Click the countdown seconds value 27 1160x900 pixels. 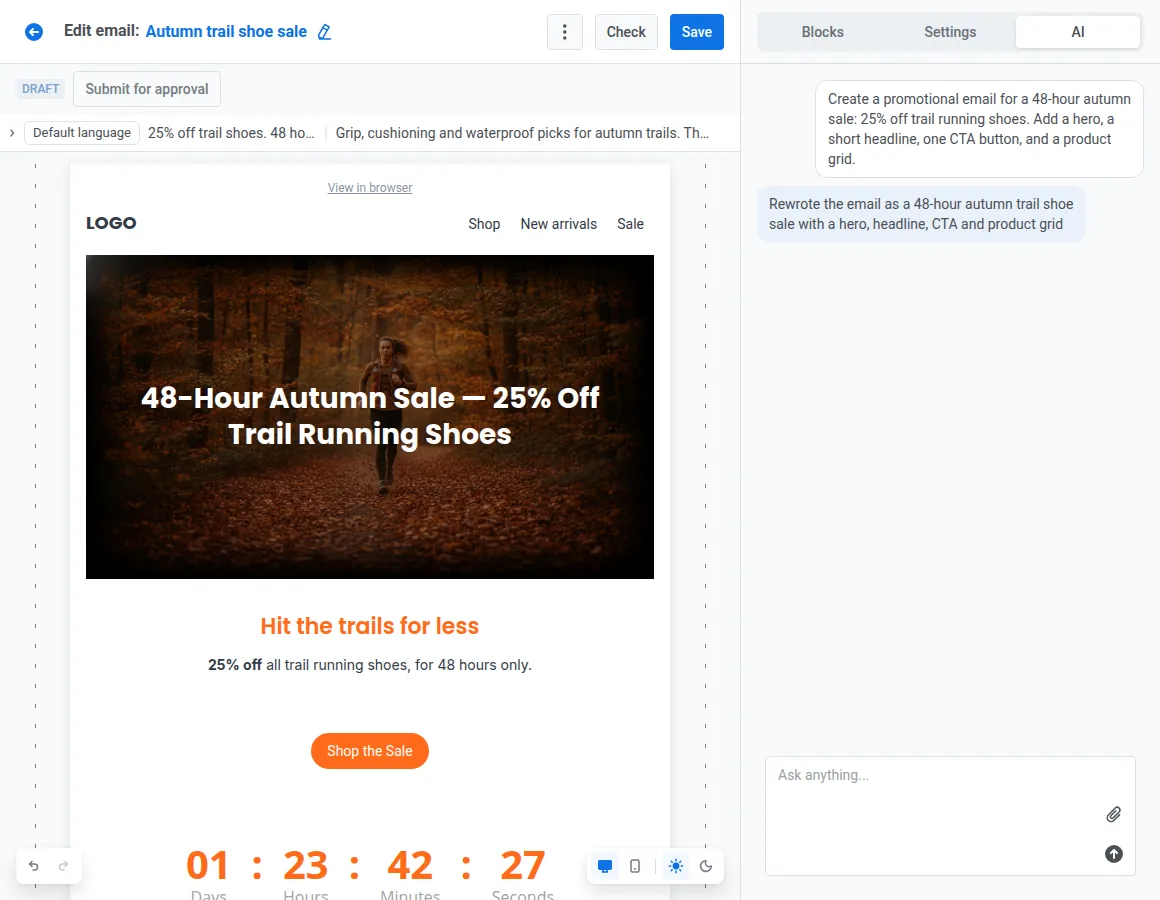(x=522, y=865)
